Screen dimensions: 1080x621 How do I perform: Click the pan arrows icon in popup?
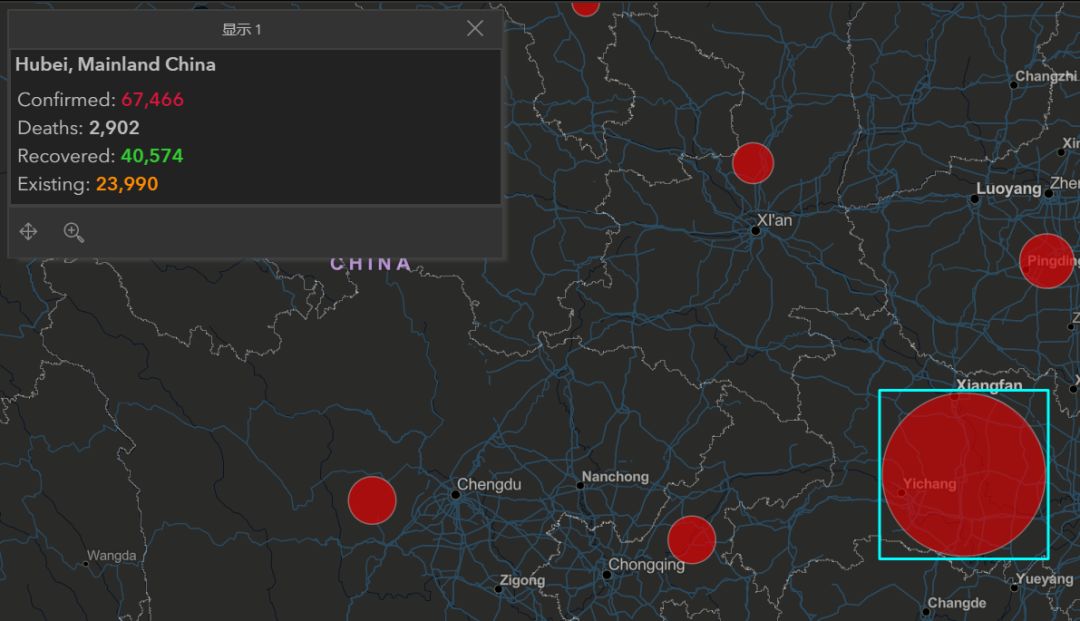(x=28, y=232)
